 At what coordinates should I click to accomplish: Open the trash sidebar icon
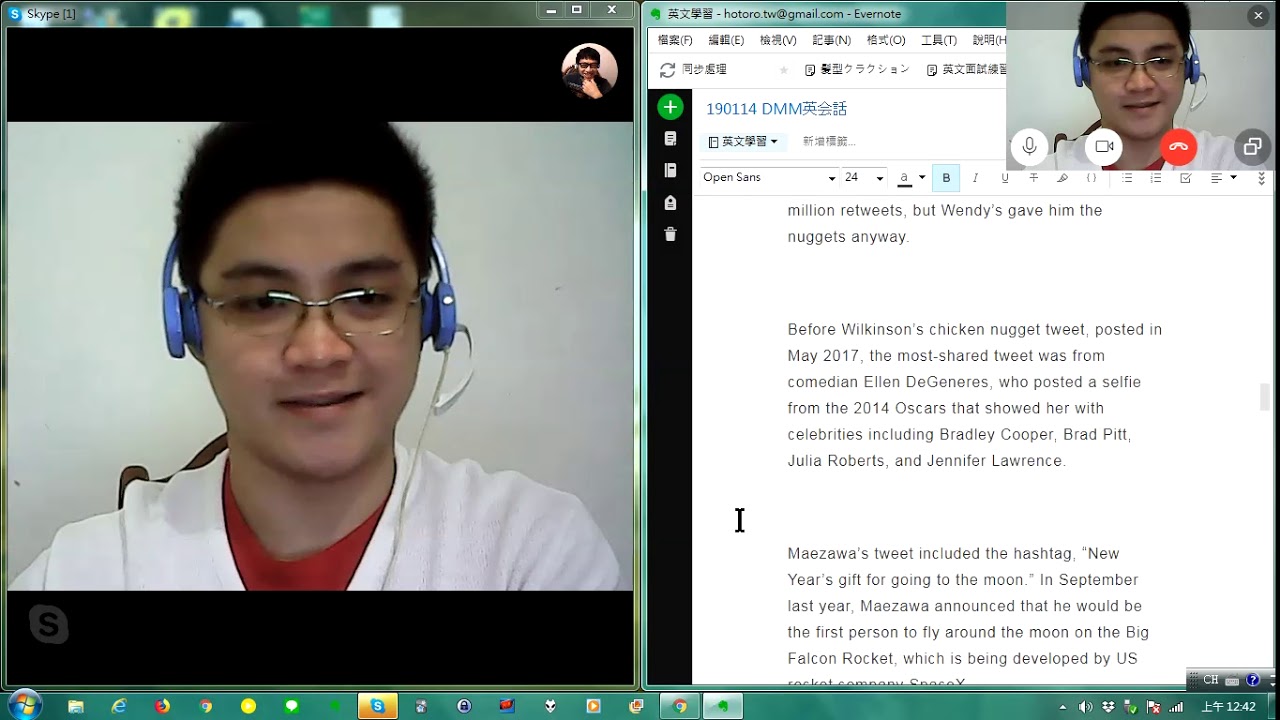[x=670, y=235]
